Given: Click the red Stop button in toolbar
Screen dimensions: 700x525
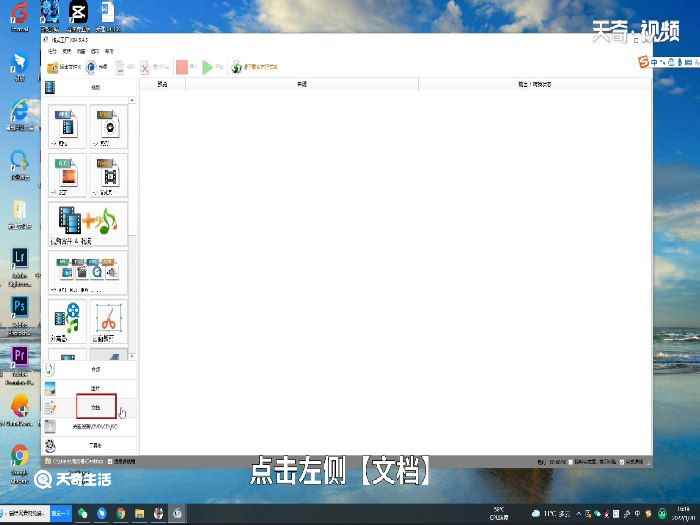Looking at the screenshot, I should (182, 67).
